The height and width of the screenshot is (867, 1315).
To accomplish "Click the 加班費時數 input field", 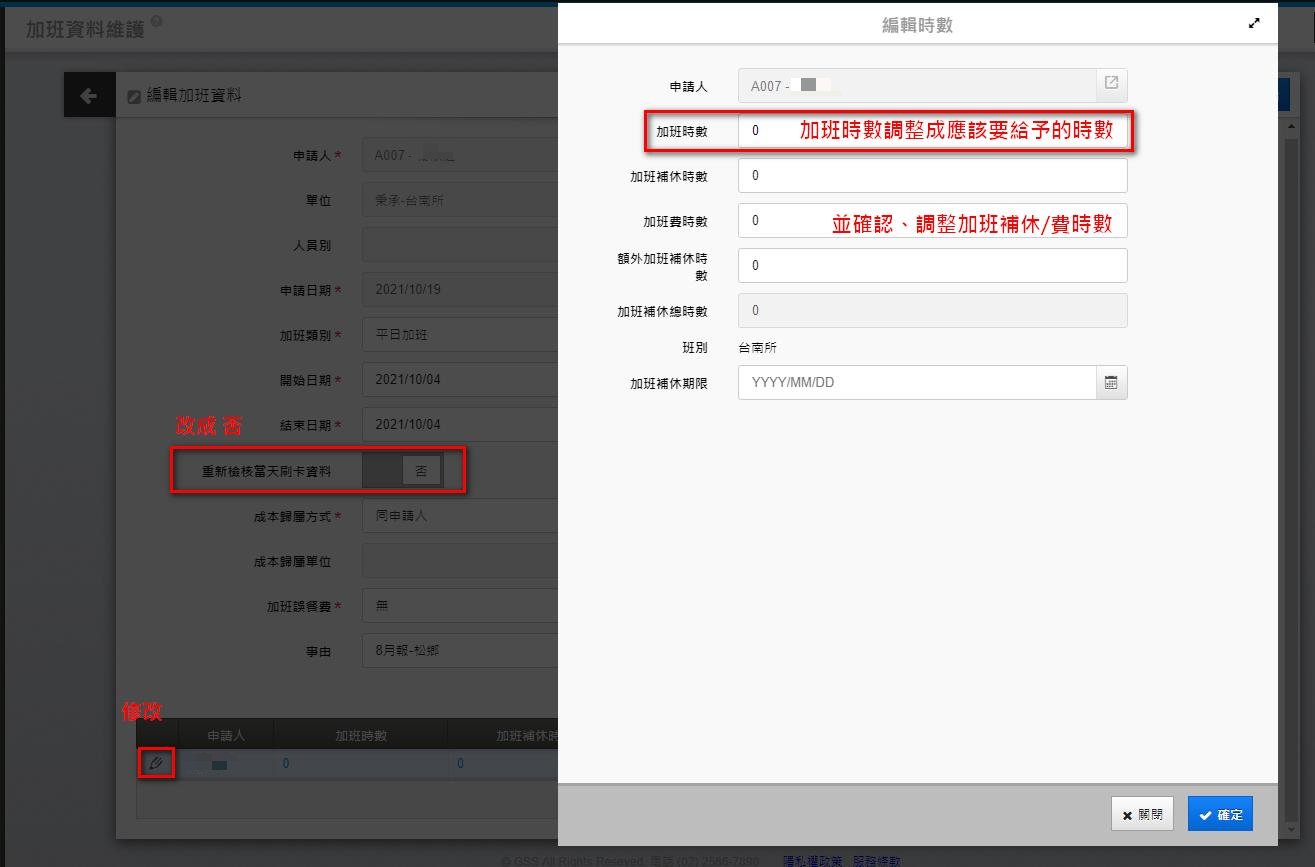I will click(932, 220).
